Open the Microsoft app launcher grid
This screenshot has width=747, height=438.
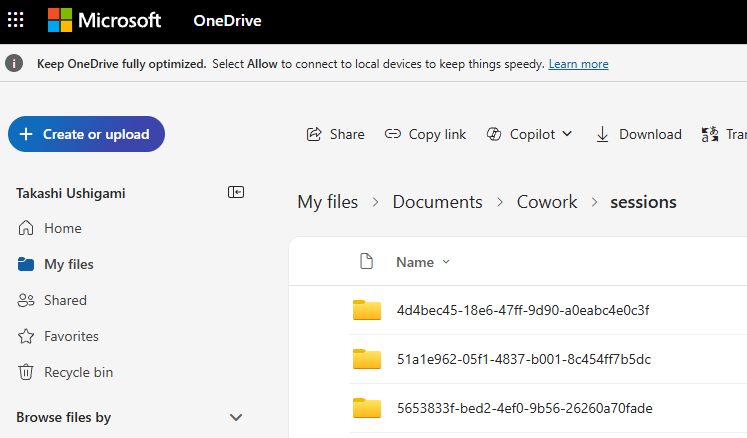click(x=16, y=20)
